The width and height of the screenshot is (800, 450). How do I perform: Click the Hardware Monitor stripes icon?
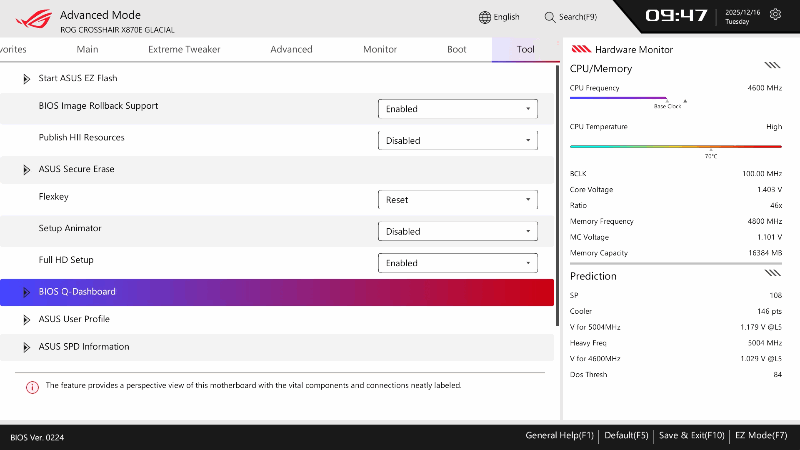581,49
